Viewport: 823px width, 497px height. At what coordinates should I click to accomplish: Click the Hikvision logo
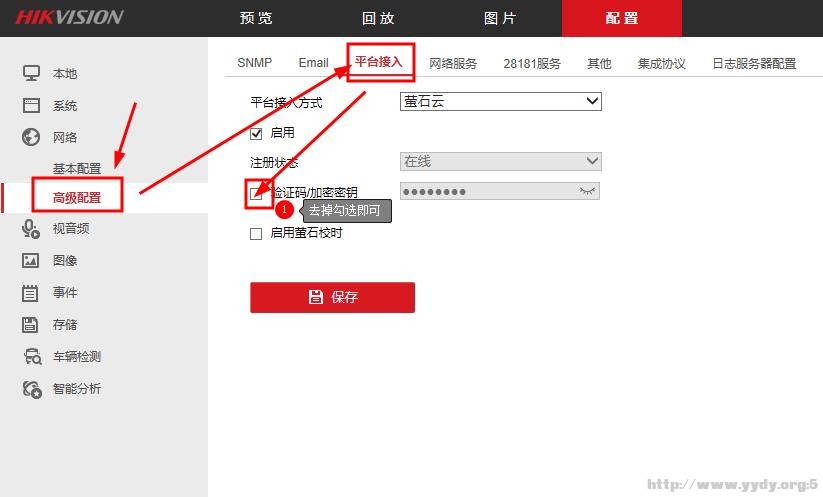[69, 17]
